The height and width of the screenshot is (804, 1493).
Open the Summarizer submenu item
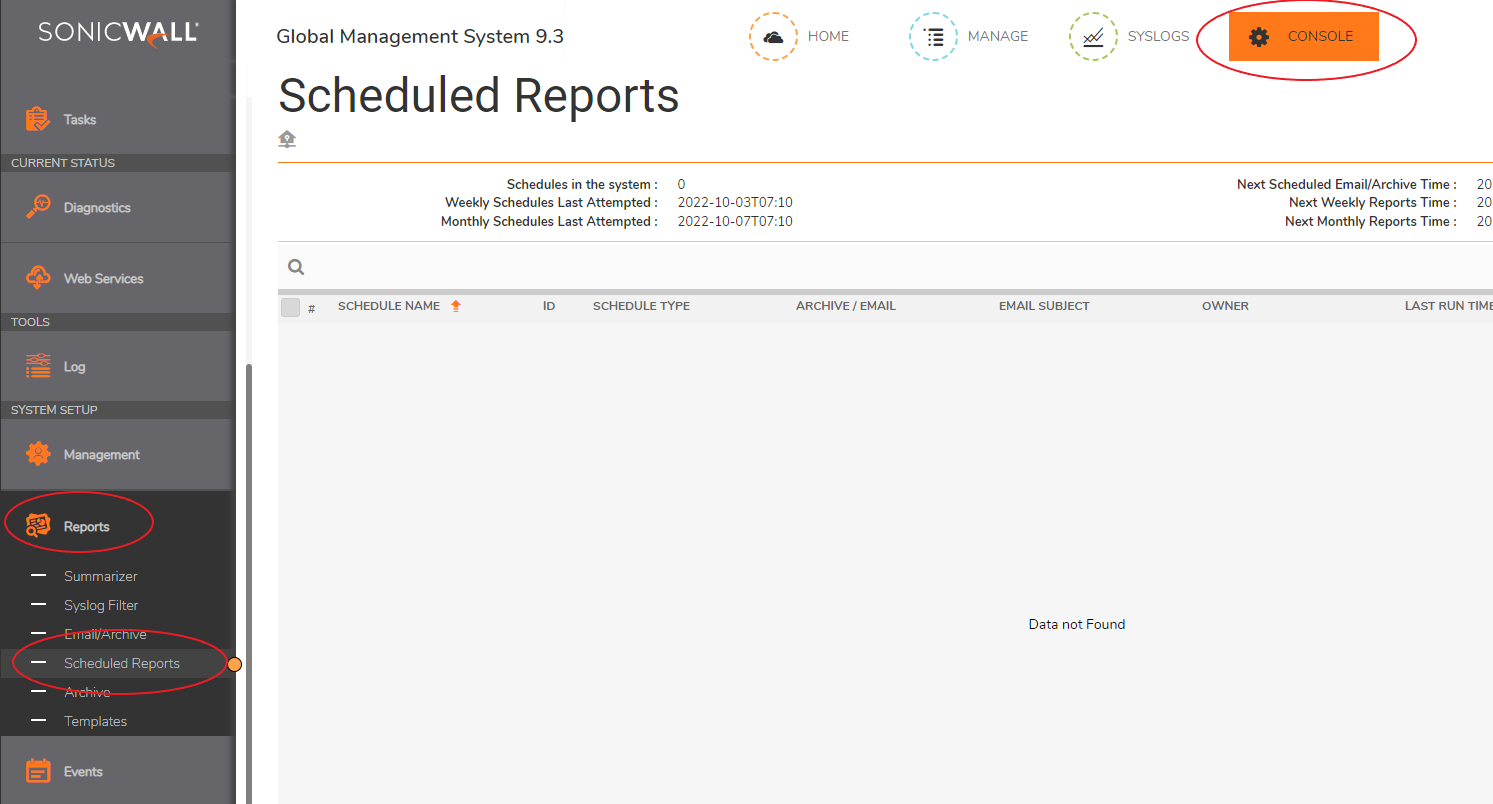(x=101, y=576)
